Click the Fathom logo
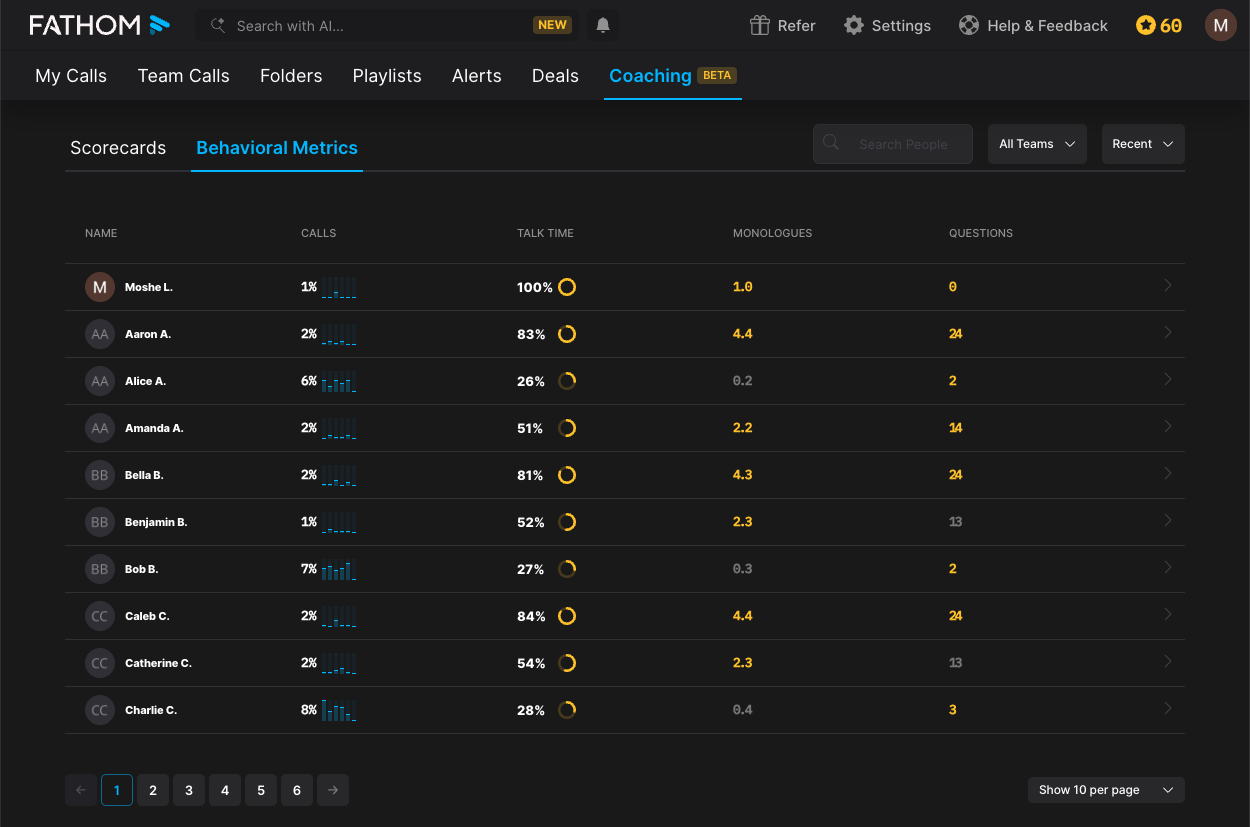This screenshot has height=827, width=1250. [100, 25]
